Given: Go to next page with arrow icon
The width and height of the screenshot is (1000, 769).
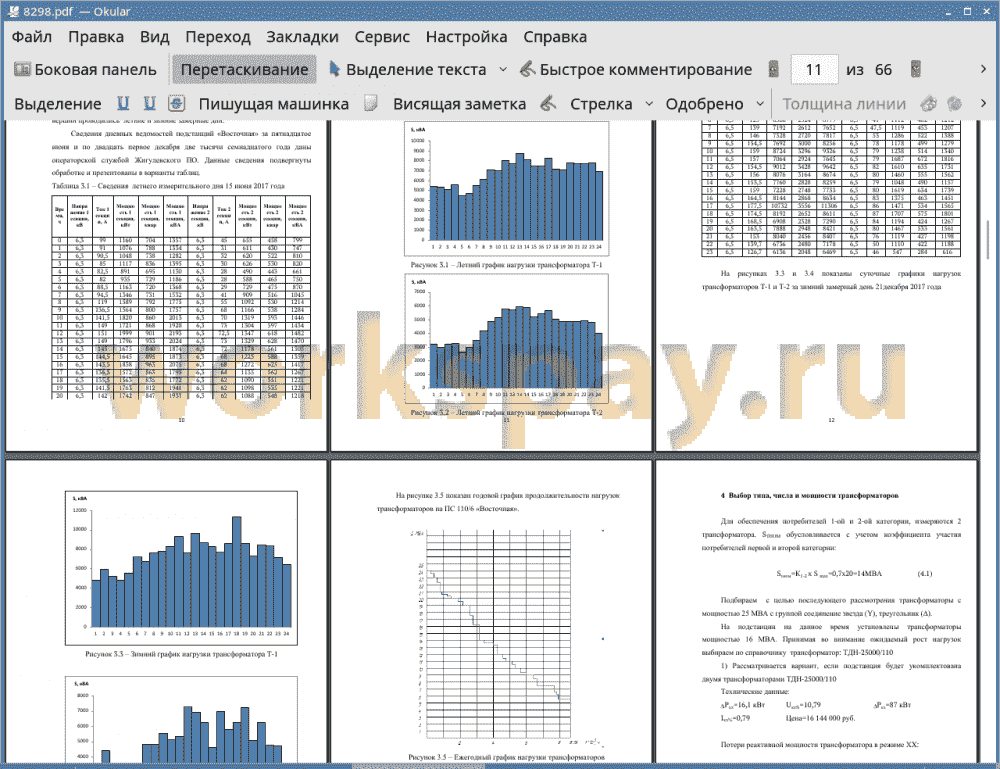Looking at the screenshot, I should tap(916, 69).
